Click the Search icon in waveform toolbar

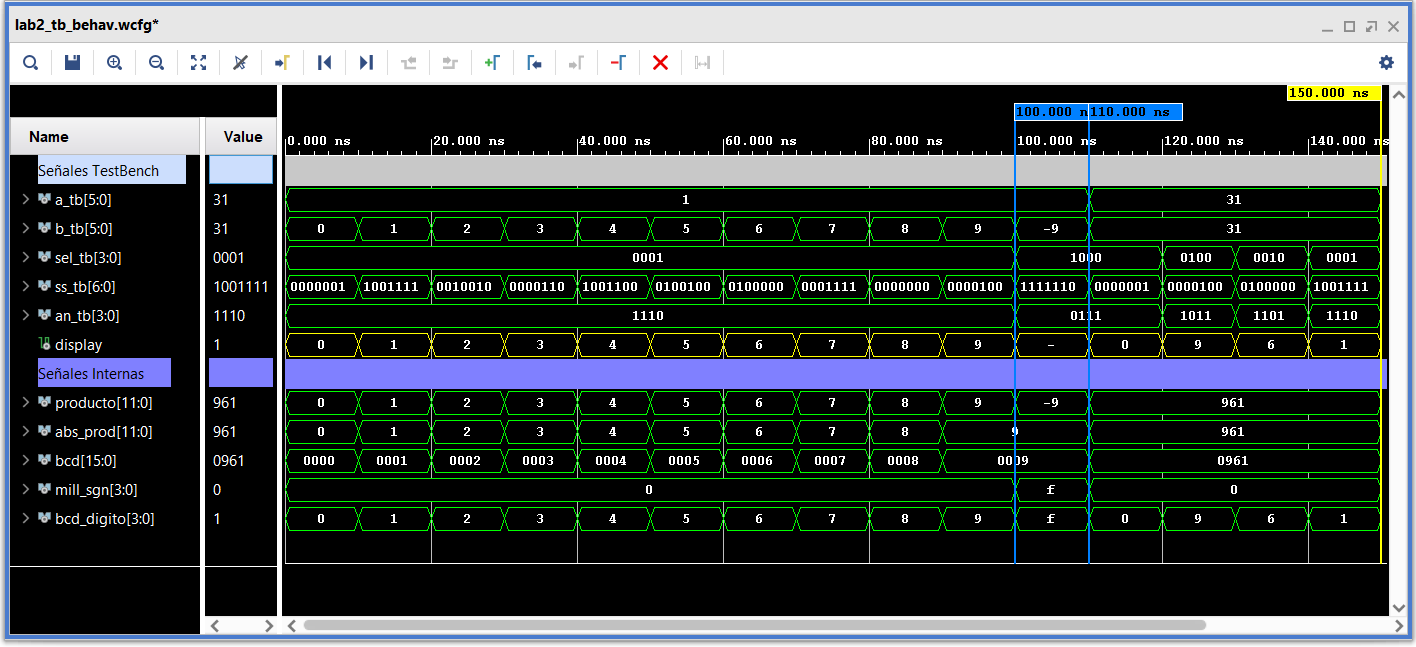[x=31, y=63]
